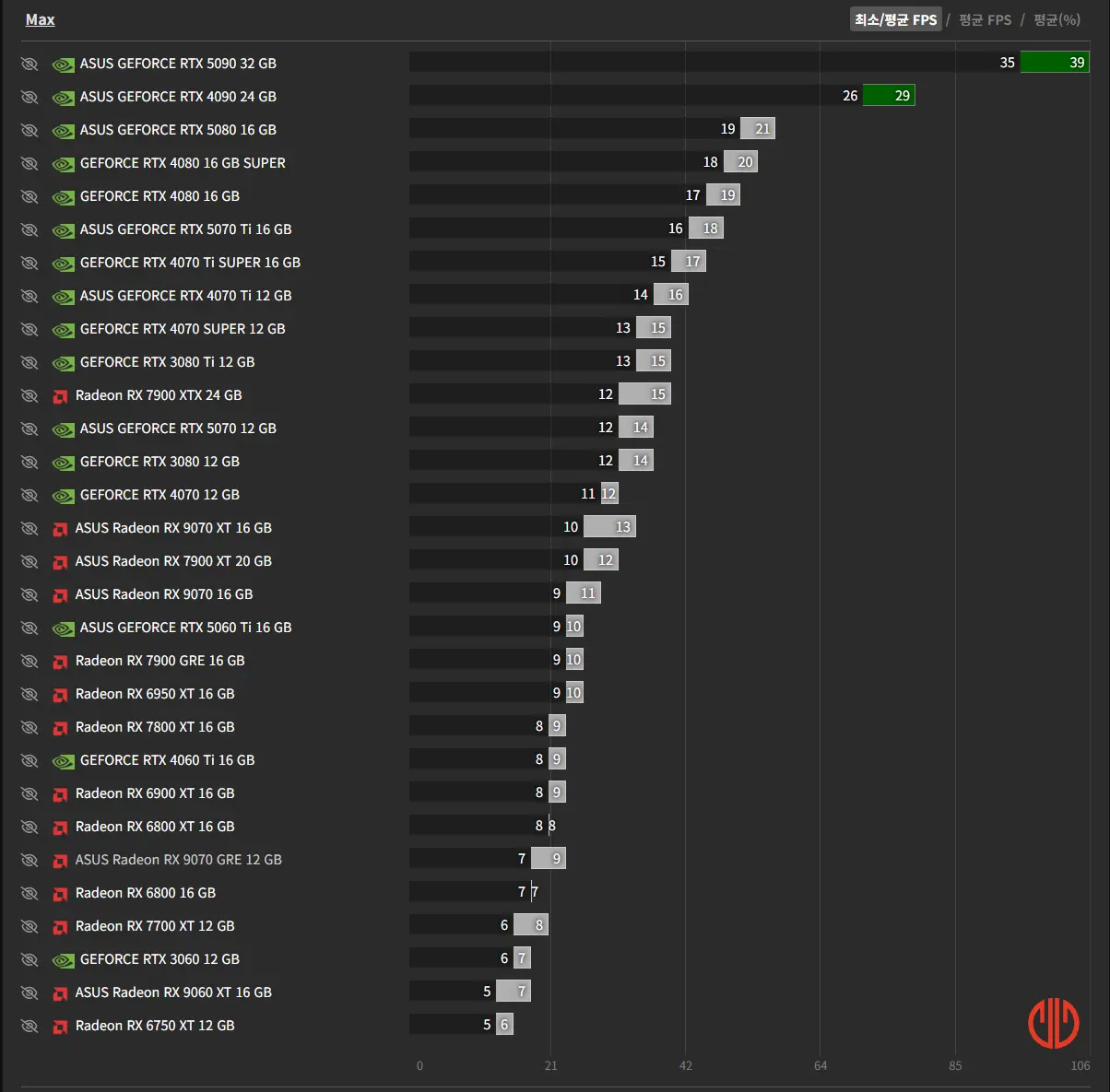This screenshot has width=1110, height=1092.
Task: Click NVIDIA logo beside GEFORCE RTX 4070 SUPER 12 GB
Action: [x=63, y=330]
